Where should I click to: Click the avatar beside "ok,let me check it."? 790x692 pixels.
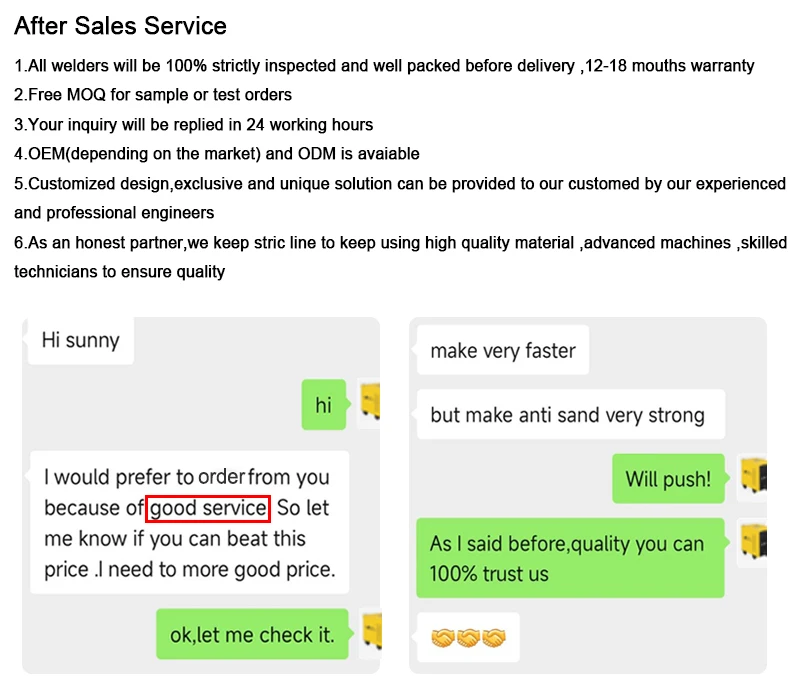pos(371,633)
